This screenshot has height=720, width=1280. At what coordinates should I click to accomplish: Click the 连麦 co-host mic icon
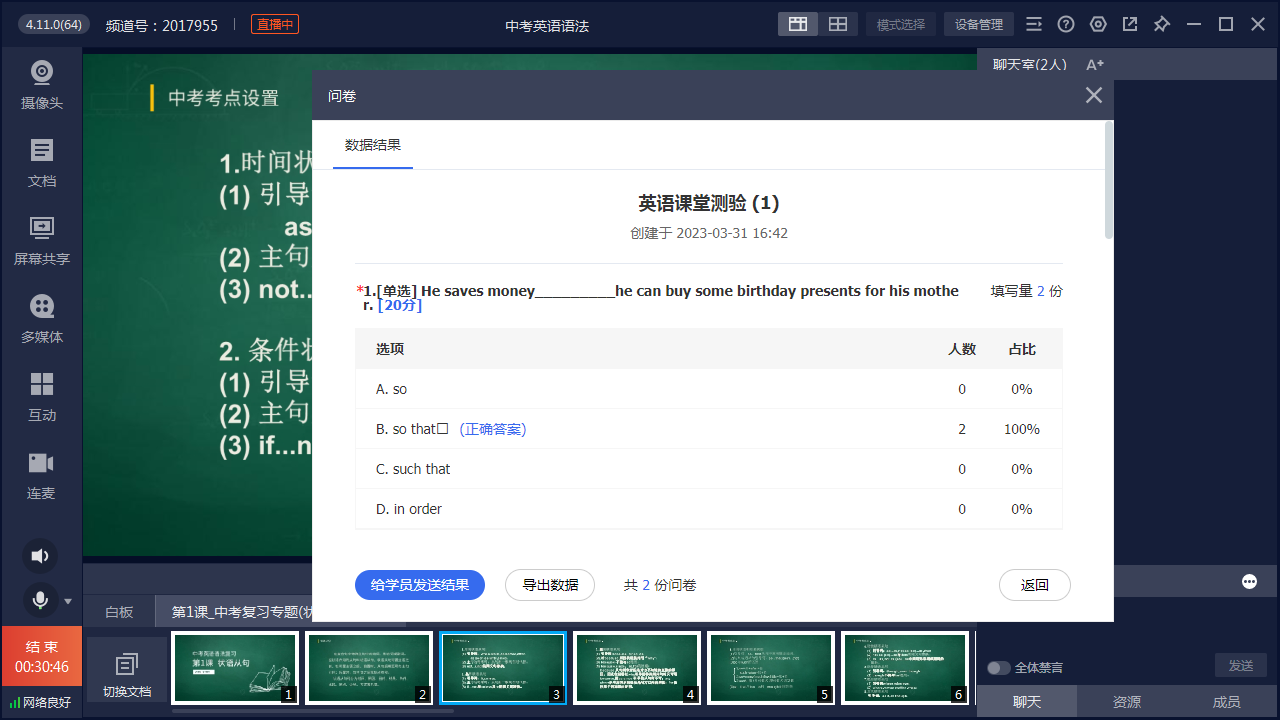41,474
